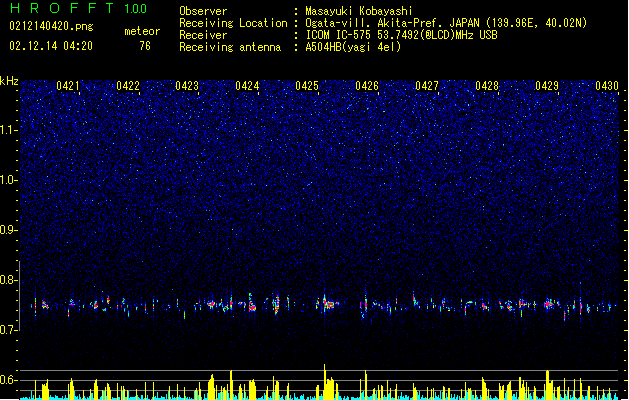Click the date stamp 02.12.14 04:20
Image resolution: width=629 pixels, height=400 pixels.
coord(51,46)
